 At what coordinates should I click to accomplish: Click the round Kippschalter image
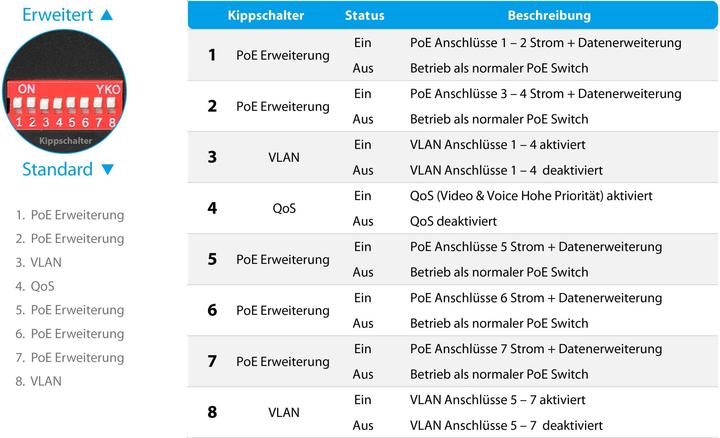pyautogui.click(x=64, y=91)
